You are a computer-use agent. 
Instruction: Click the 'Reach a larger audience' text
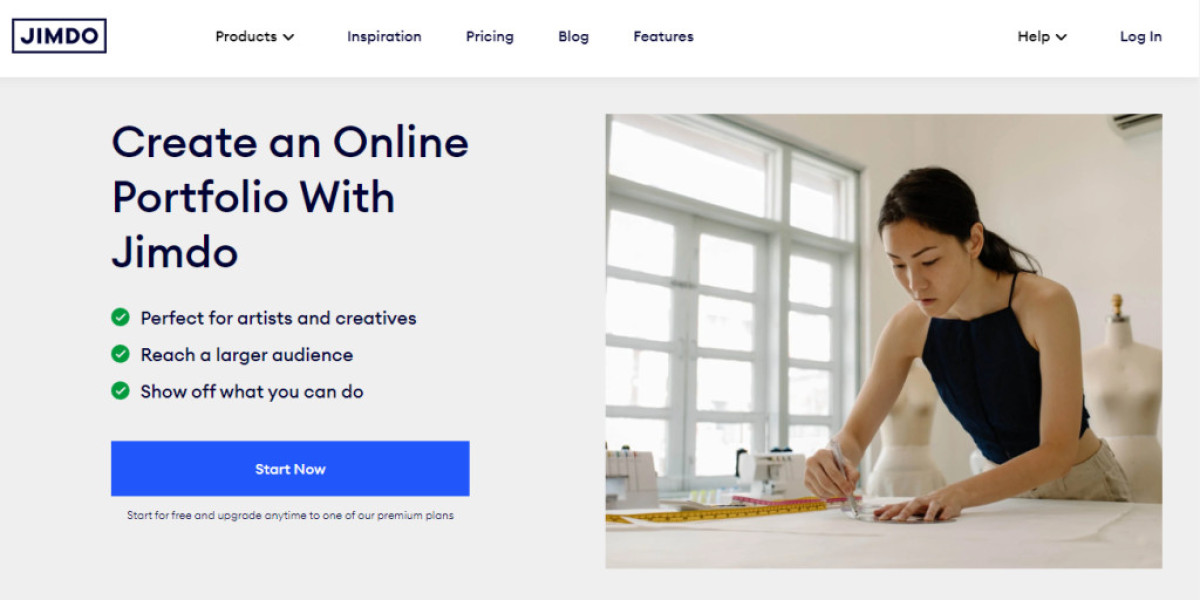pos(247,354)
